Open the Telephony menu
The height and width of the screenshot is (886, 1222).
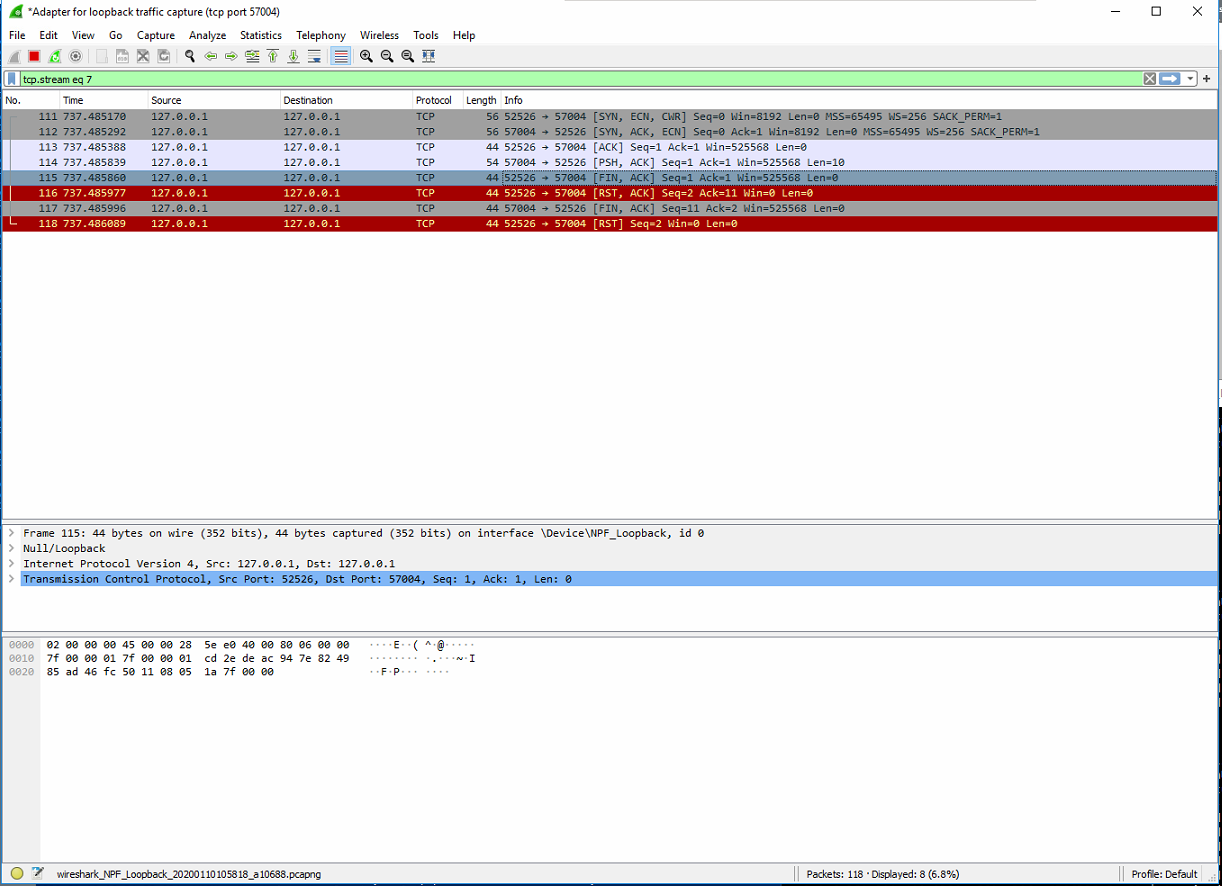click(321, 35)
